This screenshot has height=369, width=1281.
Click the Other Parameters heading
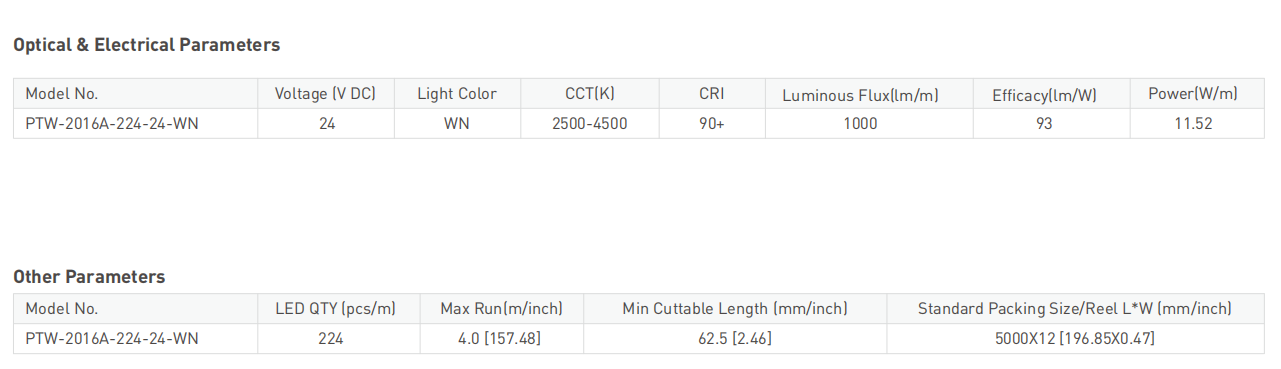(89, 277)
